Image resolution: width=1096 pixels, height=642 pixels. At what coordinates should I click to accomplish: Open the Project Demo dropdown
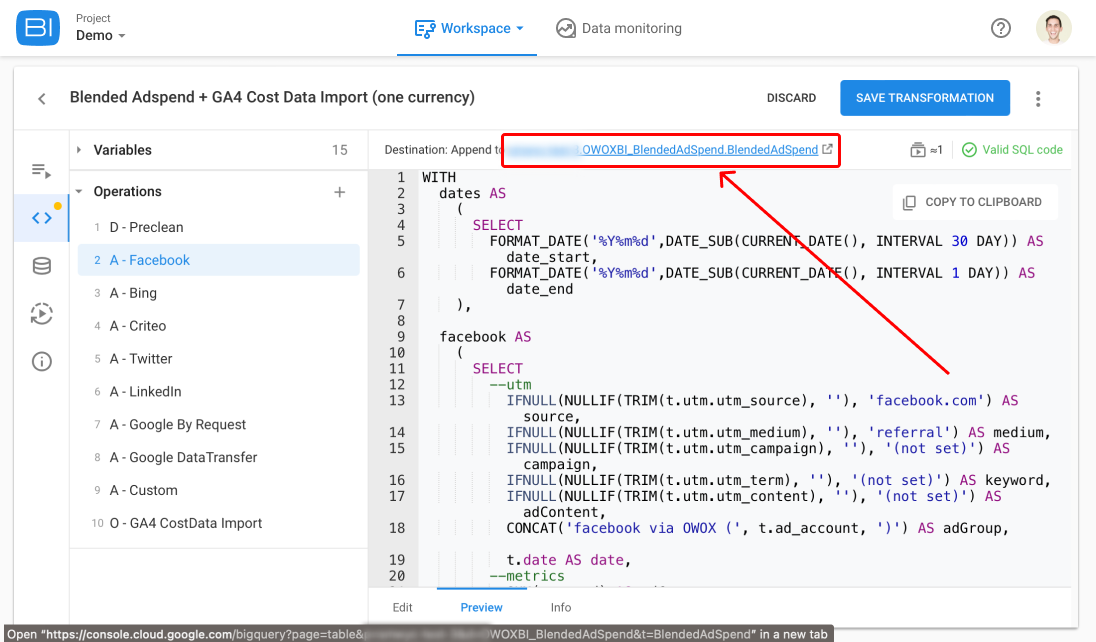[x=101, y=28]
